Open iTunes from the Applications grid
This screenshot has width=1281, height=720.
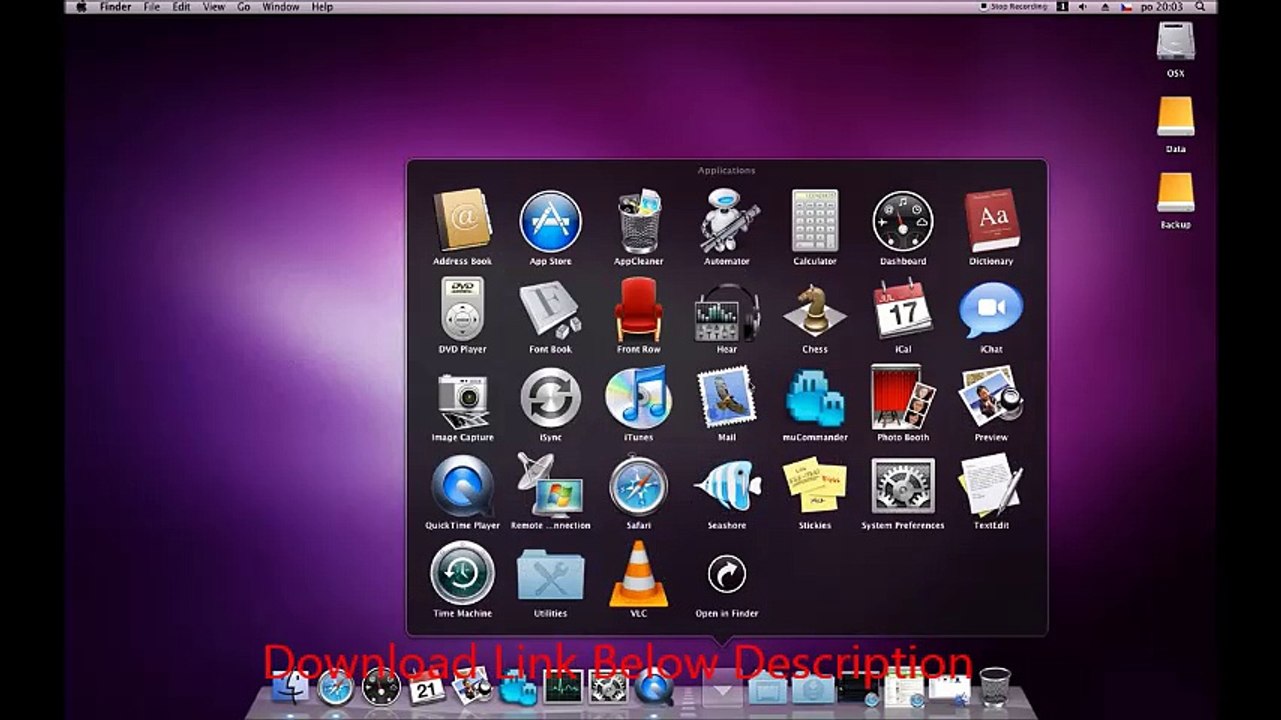[x=638, y=397]
